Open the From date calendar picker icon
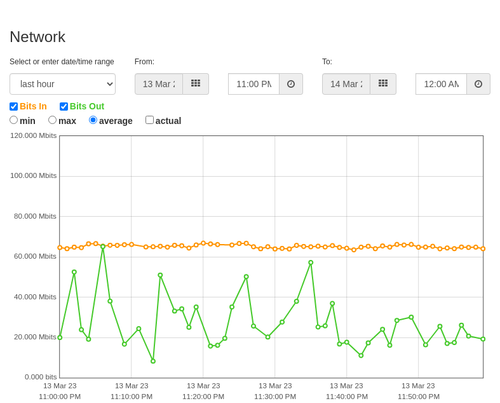 [x=196, y=84]
